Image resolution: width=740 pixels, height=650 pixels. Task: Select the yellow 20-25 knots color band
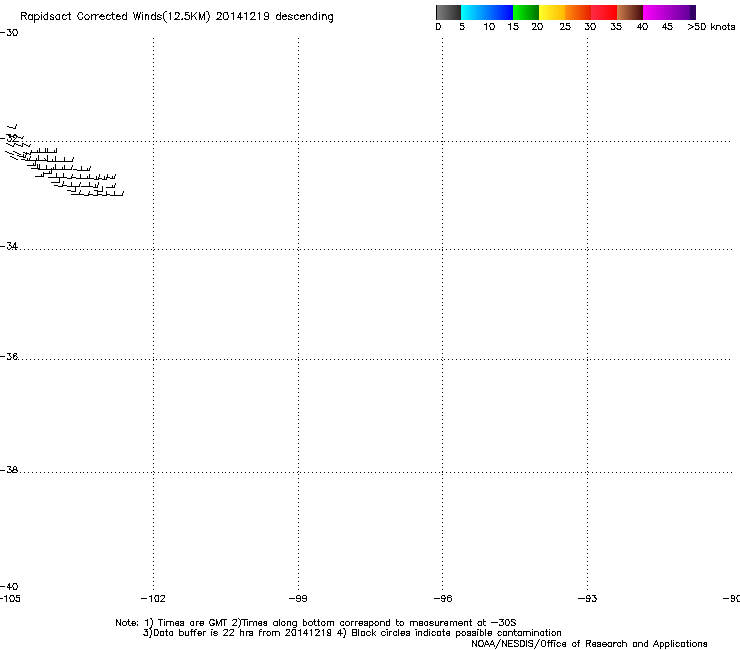(x=552, y=12)
